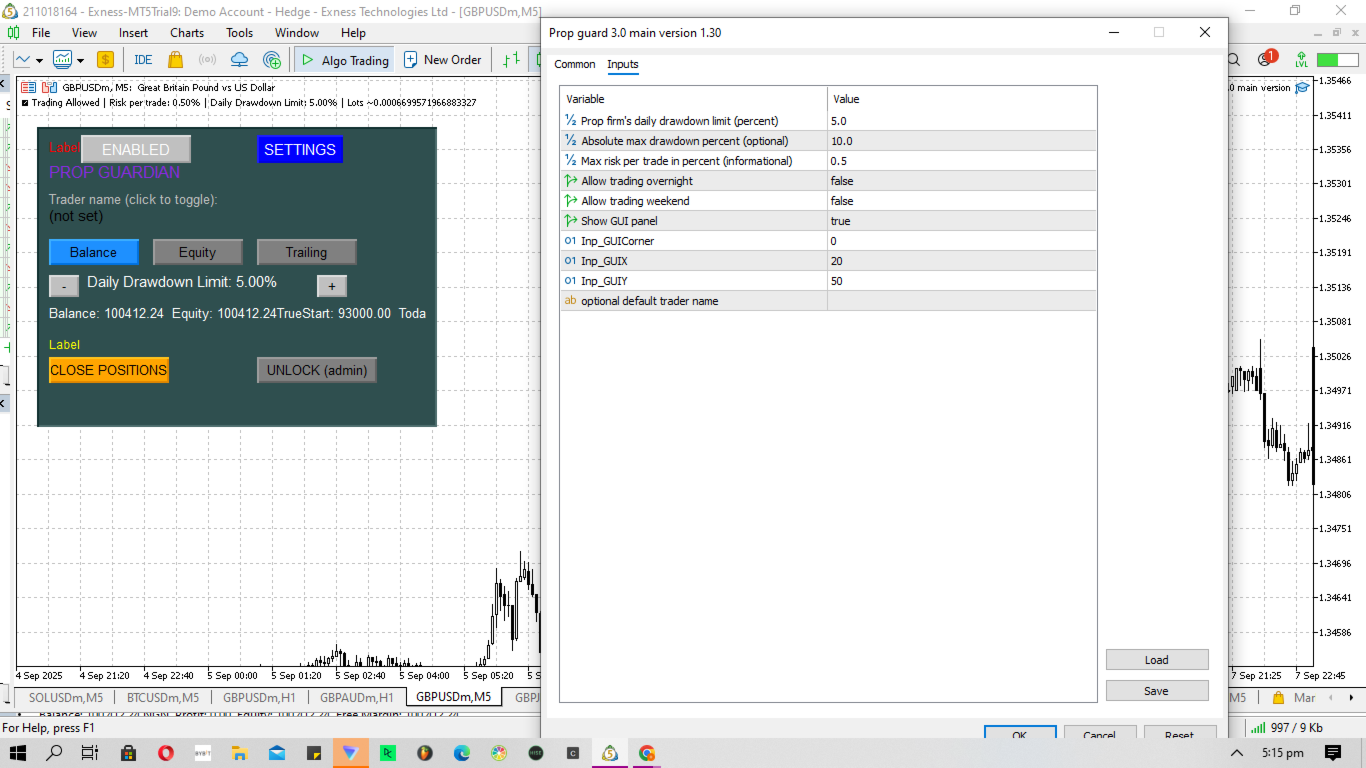Screen dimensions: 1366x768
Task: Click the one-click trading icon in chart header
Action: click(49, 87)
